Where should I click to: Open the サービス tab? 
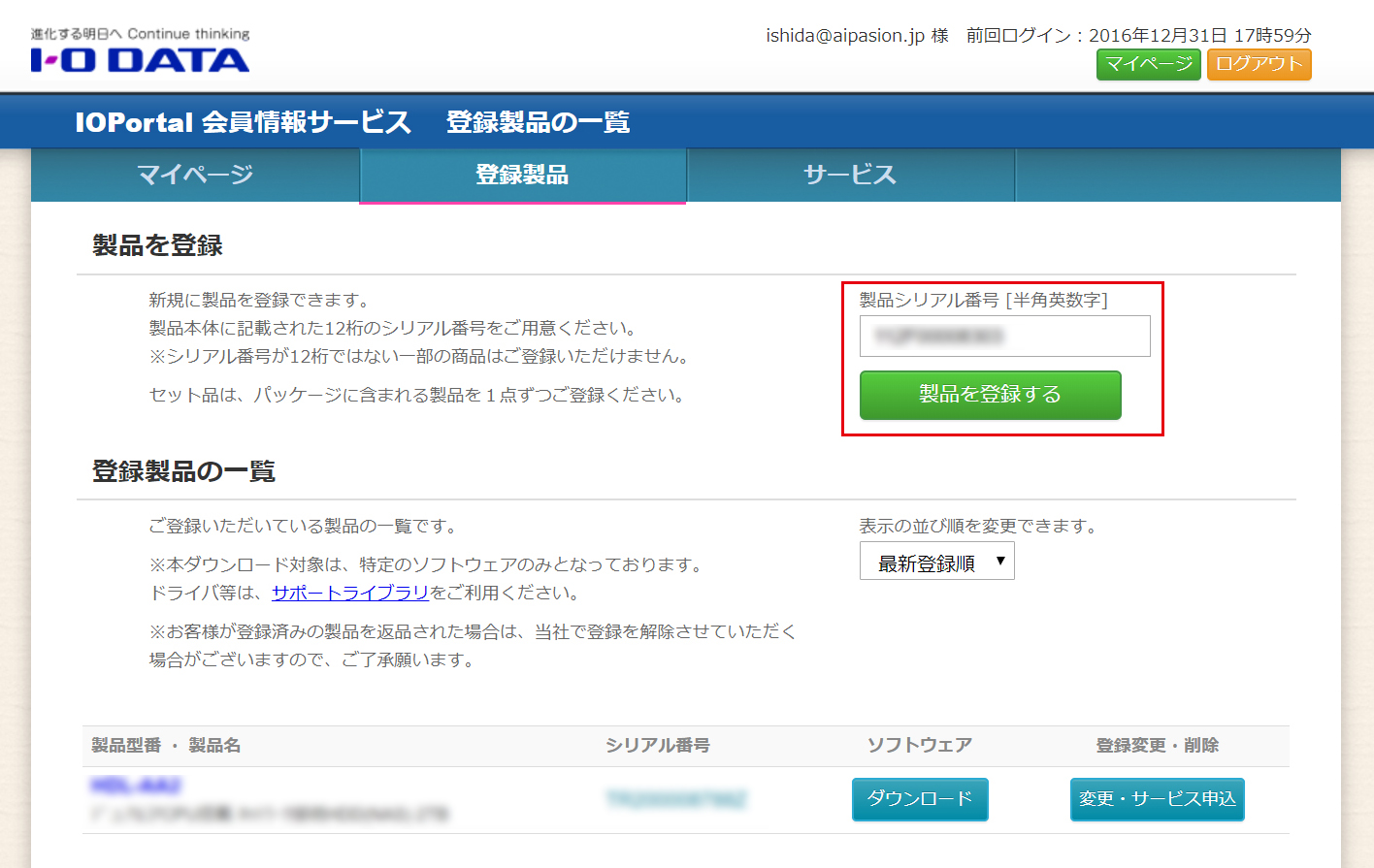pos(851,175)
